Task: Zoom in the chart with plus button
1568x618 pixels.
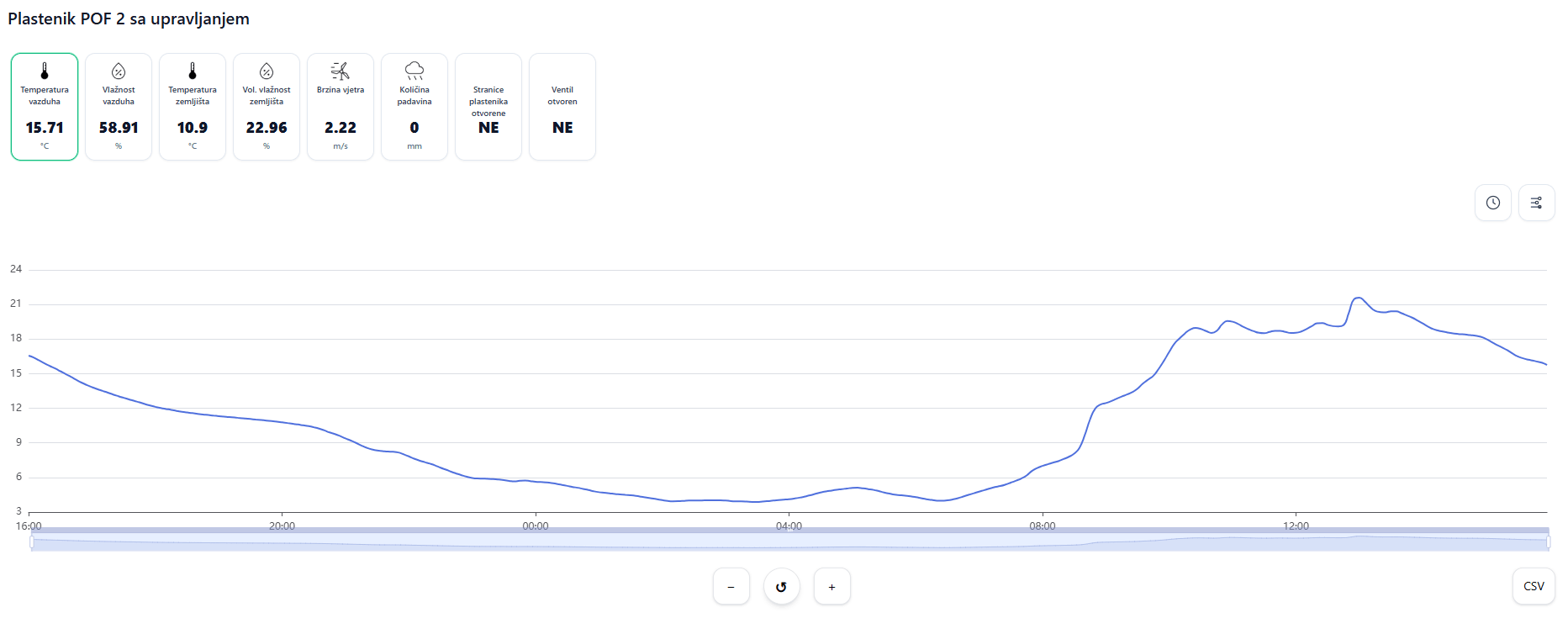Action: [832, 587]
